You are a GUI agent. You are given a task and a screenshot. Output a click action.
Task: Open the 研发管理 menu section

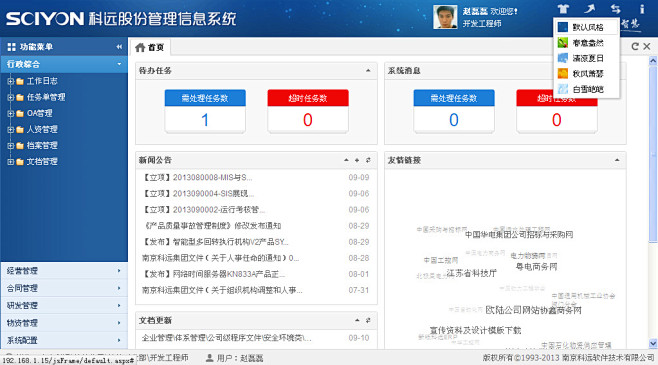coord(64,305)
